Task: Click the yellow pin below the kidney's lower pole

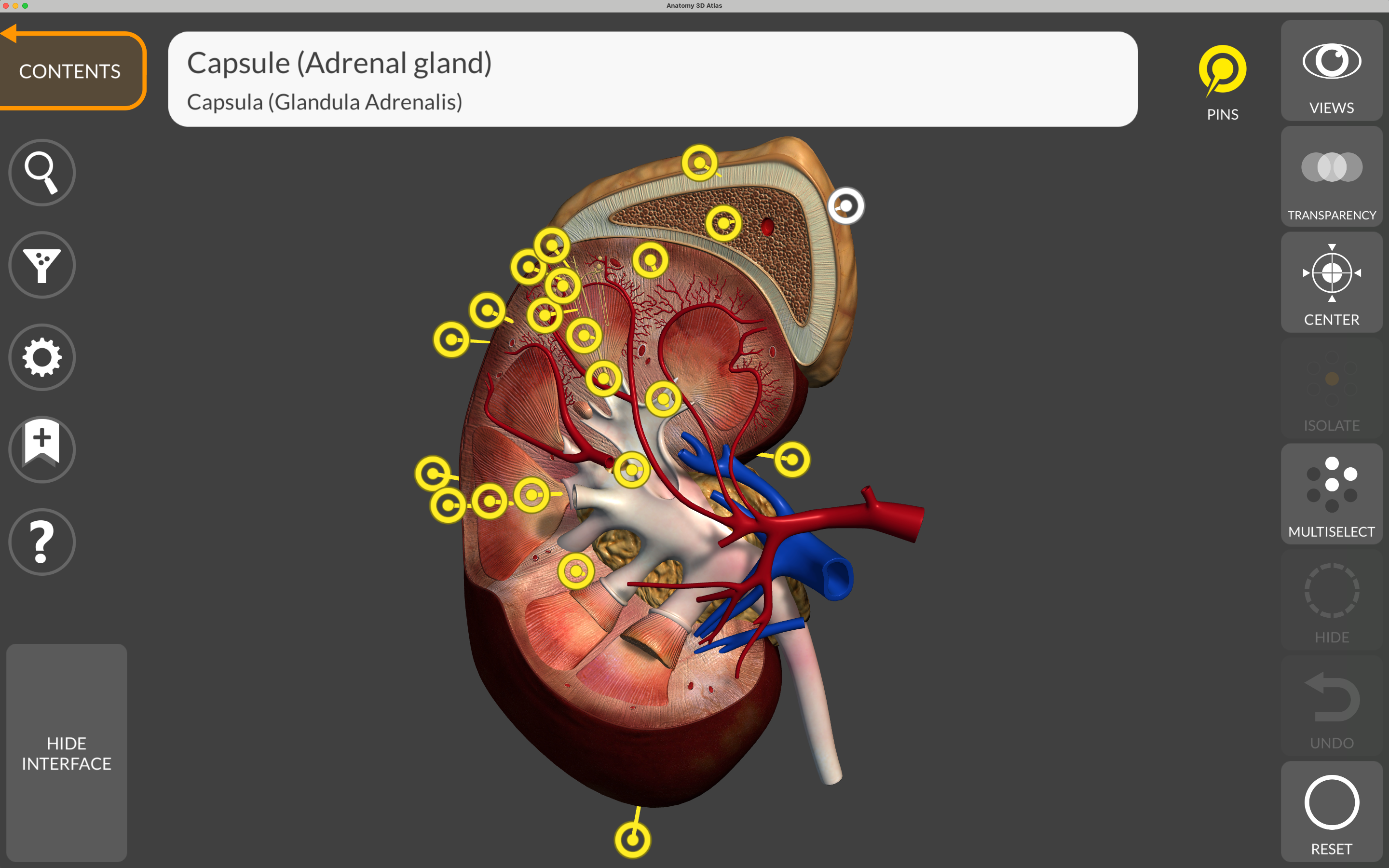Action: 632,839
